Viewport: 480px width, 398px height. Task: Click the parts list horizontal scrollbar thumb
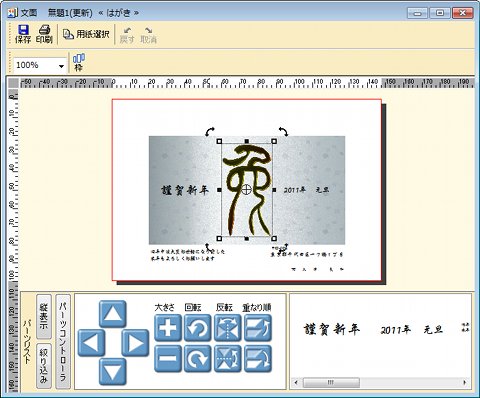[x=331, y=382]
